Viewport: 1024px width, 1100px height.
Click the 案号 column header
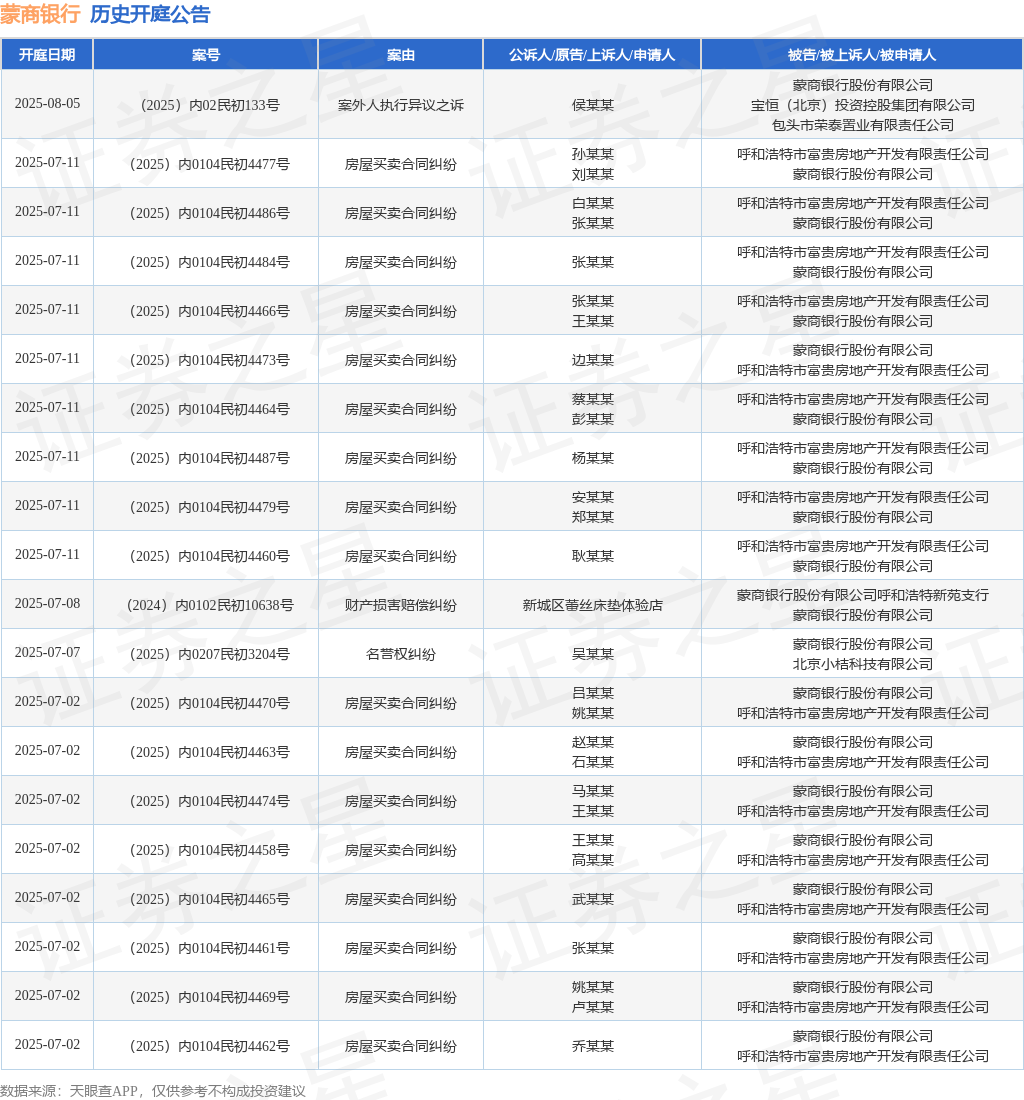click(206, 55)
